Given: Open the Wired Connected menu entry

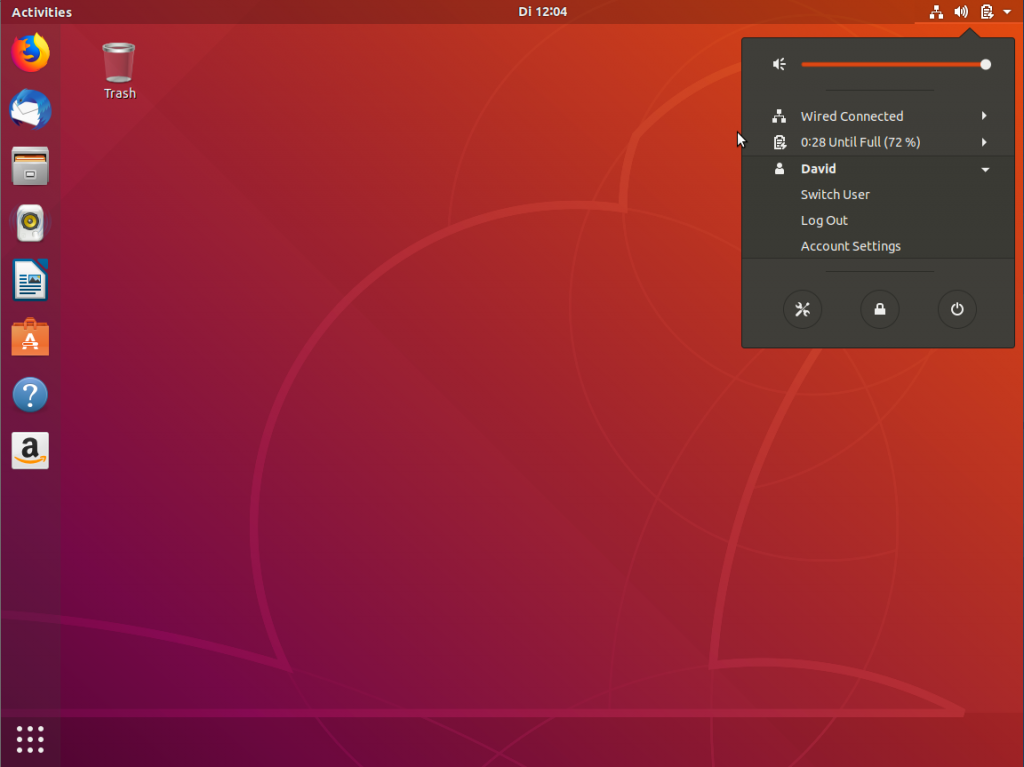Looking at the screenshot, I should (878, 116).
